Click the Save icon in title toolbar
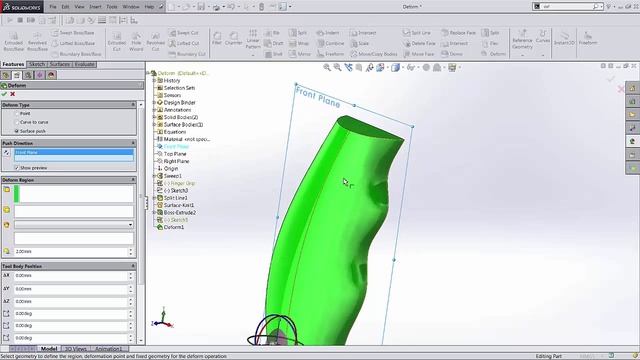 point(201,7)
